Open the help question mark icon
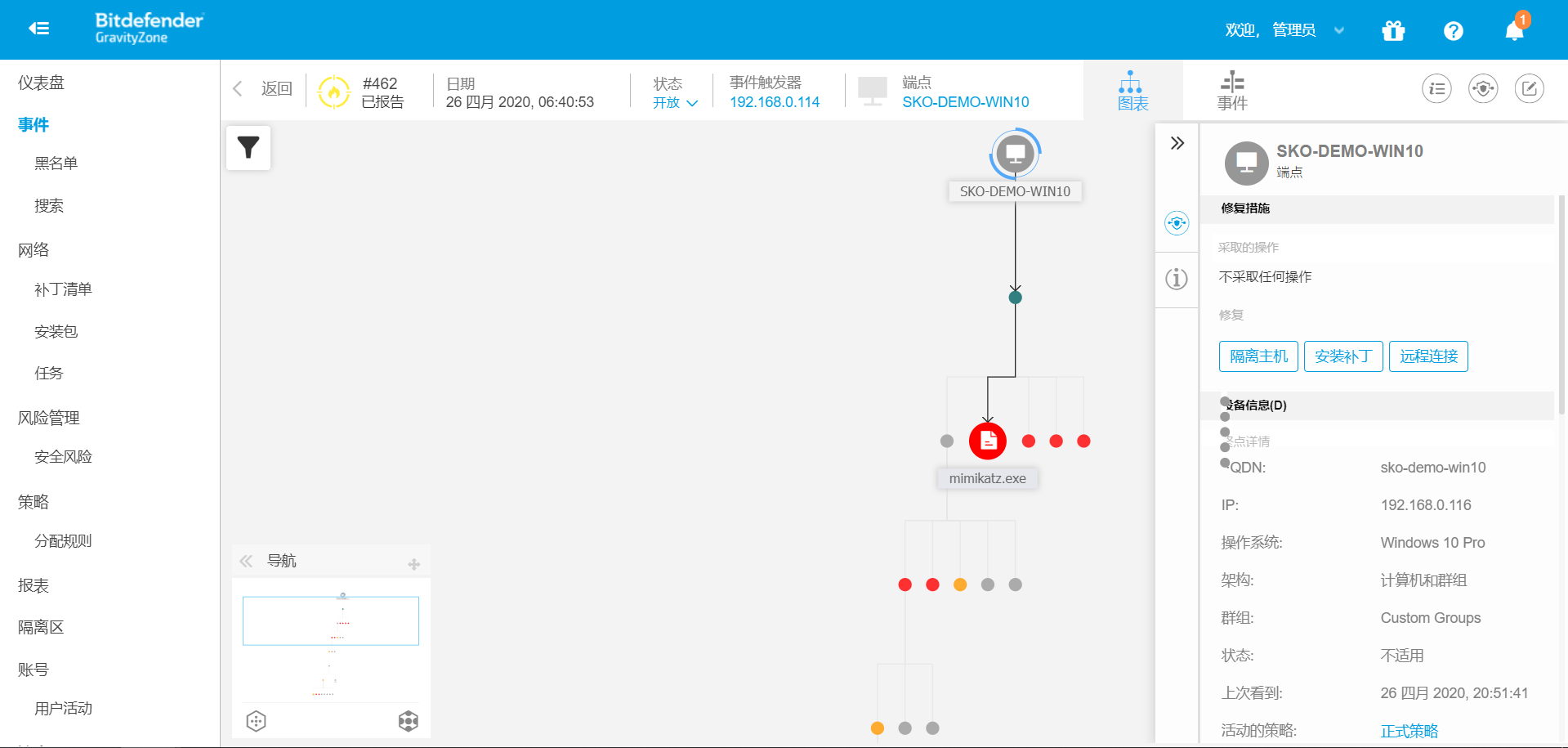Screen dimensions: 1568x748 [1453, 30]
